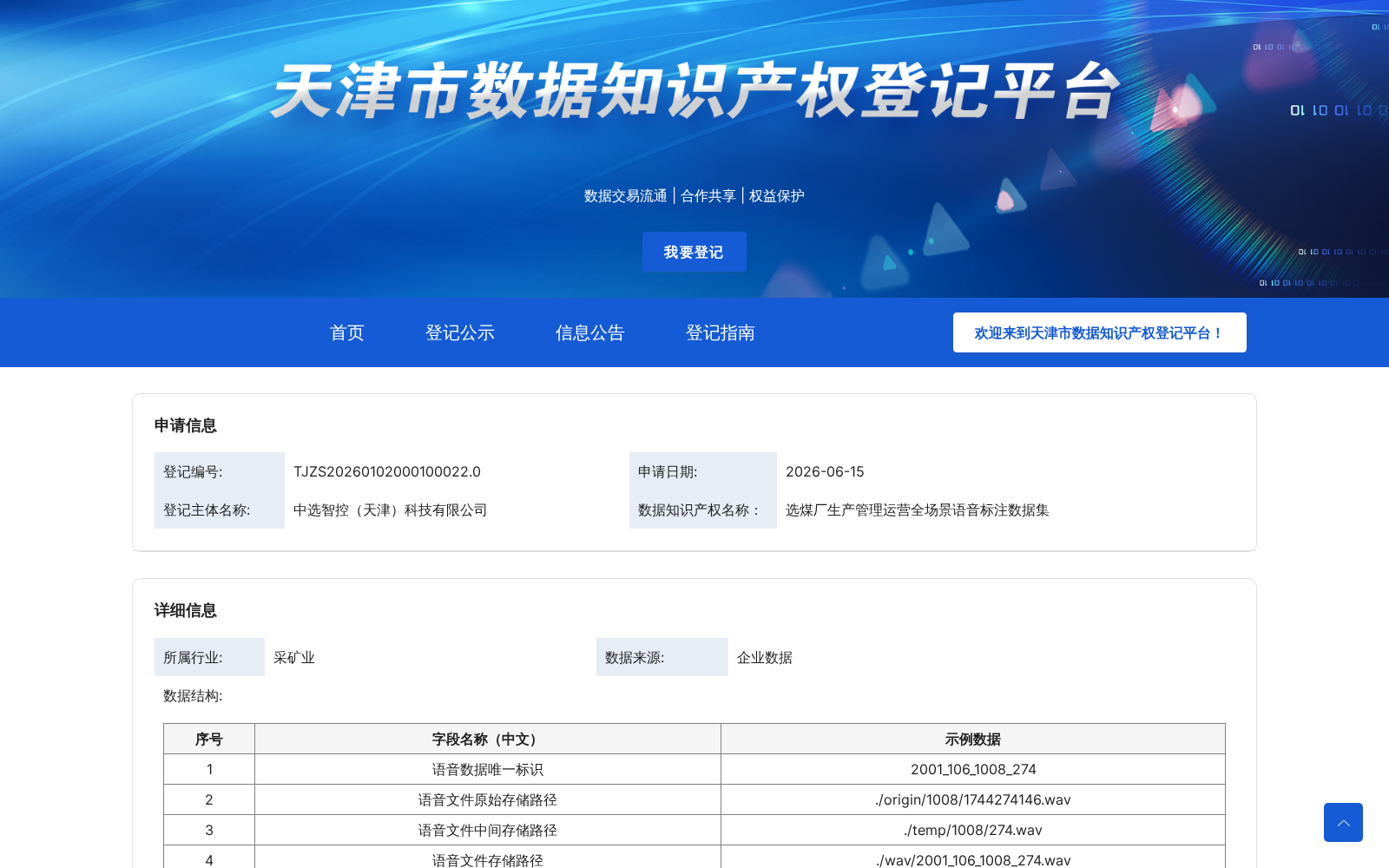Select cell 语音文件原始存储路径
The height and width of the screenshot is (868, 1389).
click(x=488, y=799)
